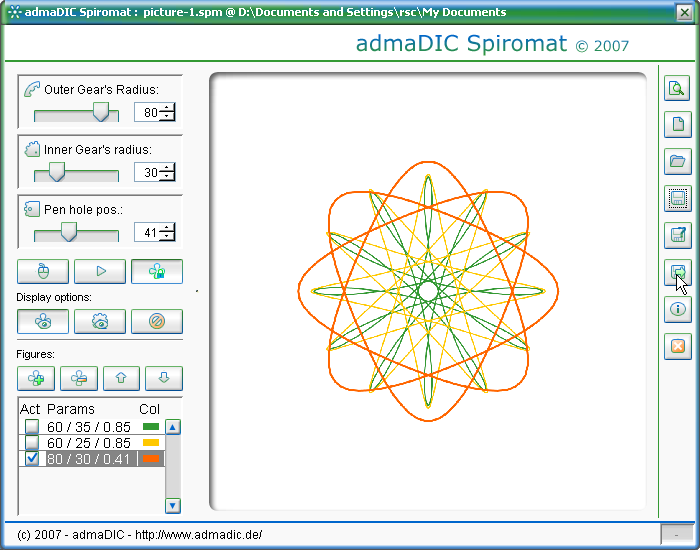Image resolution: width=700 pixels, height=550 pixels.
Task: Click the Outer Gear's Radius value field showing 80
Action: coord(147,112)
